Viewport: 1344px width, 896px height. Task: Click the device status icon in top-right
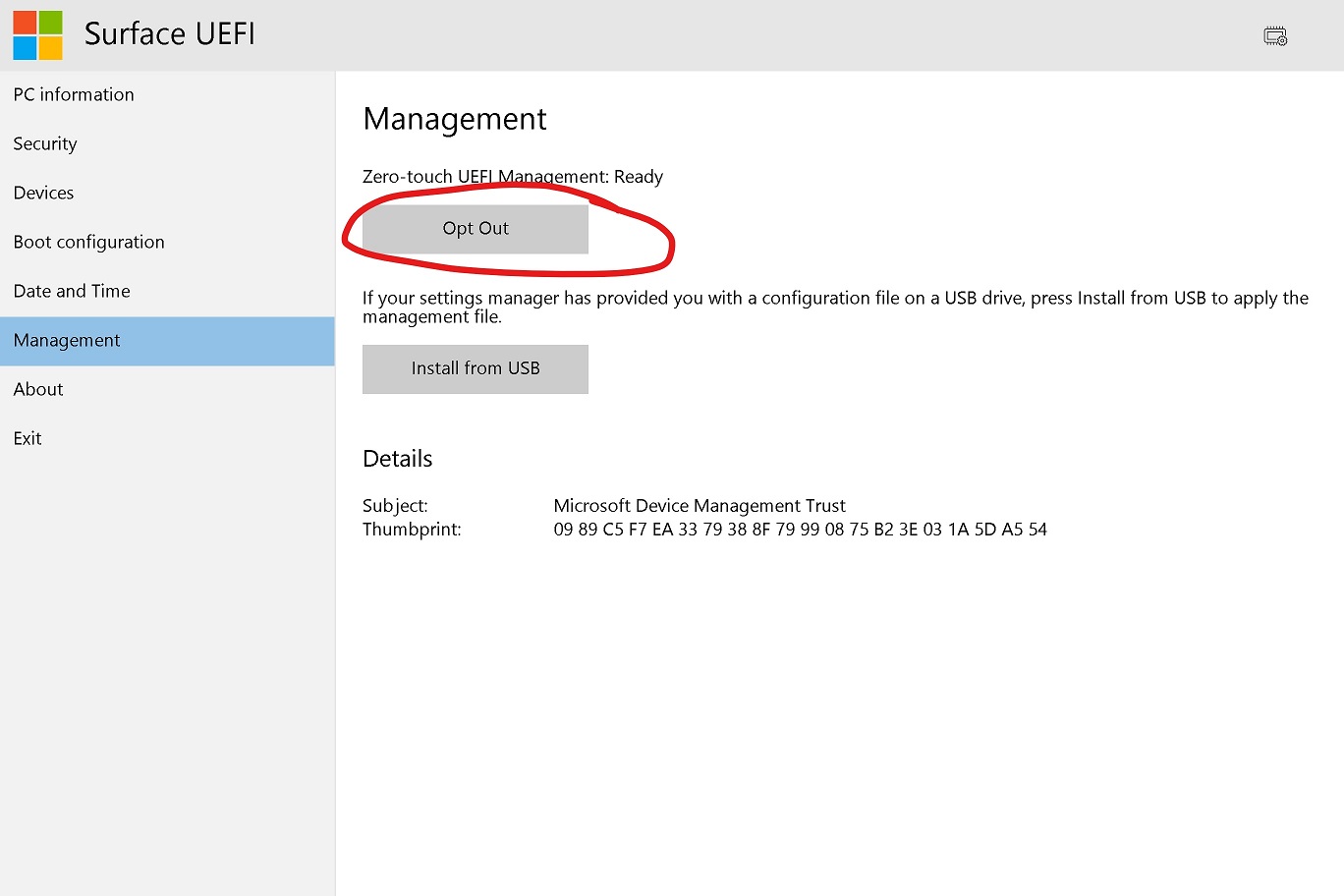click(1275, 36)
